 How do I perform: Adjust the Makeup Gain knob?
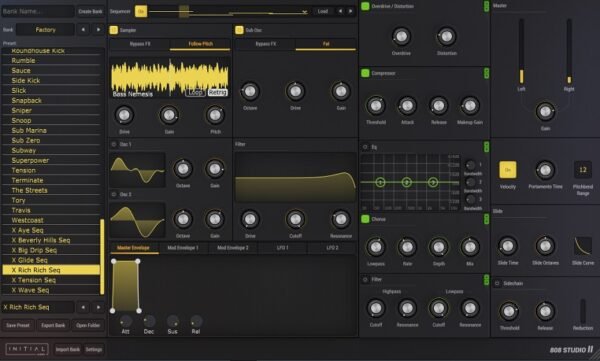[470, 106]
